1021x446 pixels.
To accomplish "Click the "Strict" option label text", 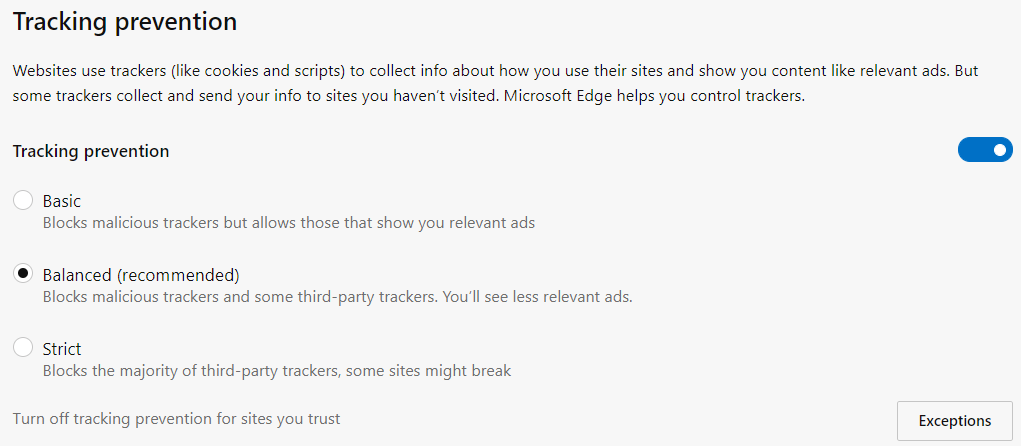I will (x=62, y=349).
